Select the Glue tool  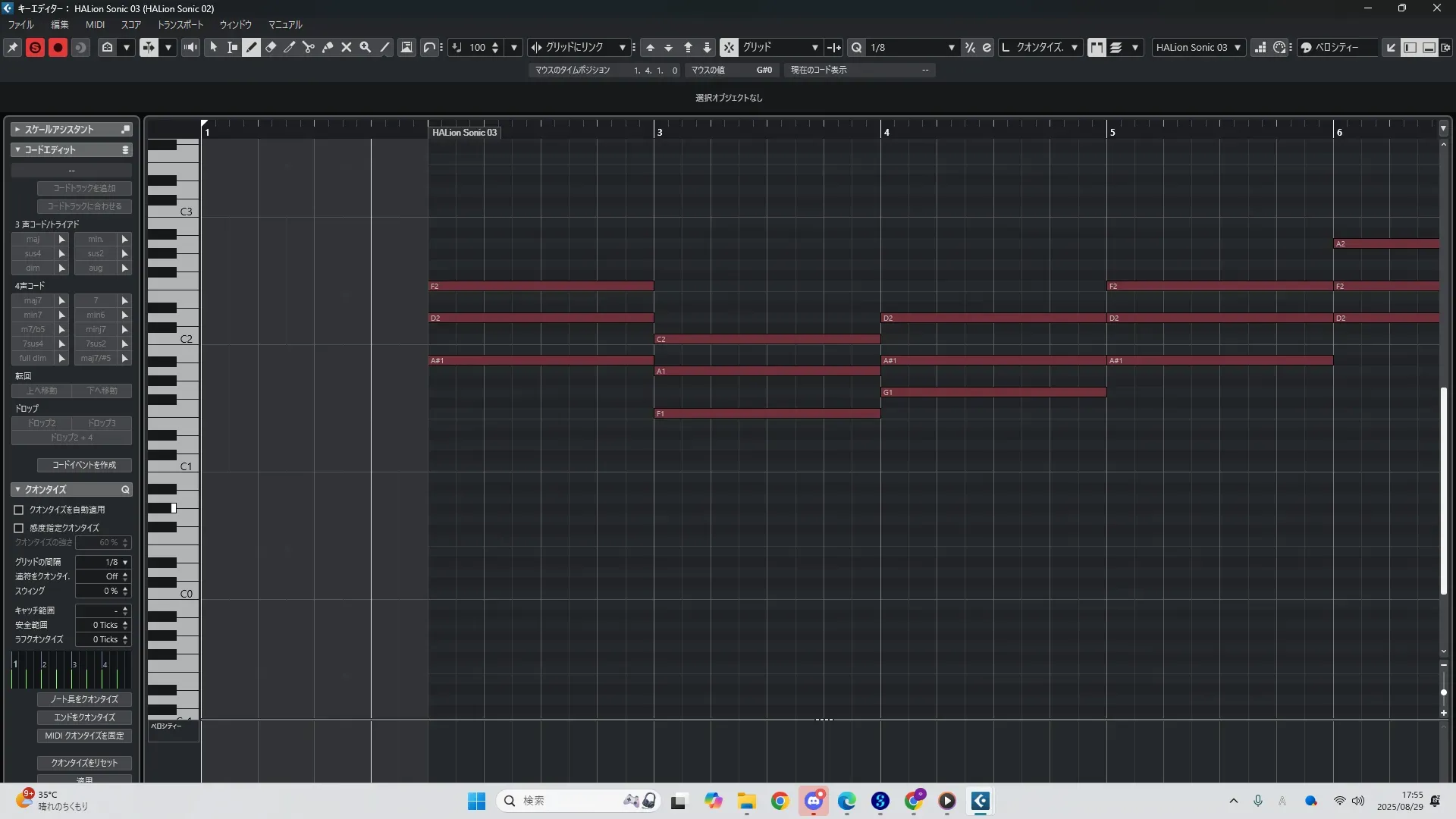328,47
